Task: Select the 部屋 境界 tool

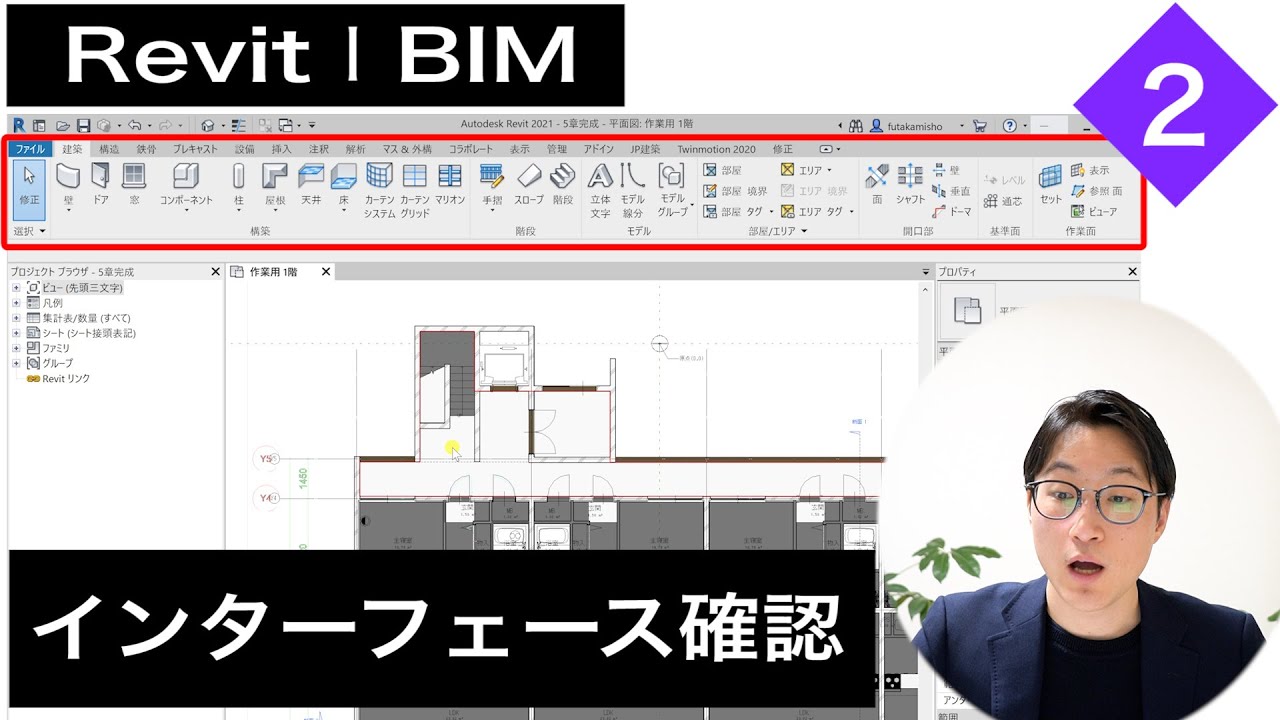Action: click(x=735, y=191)
